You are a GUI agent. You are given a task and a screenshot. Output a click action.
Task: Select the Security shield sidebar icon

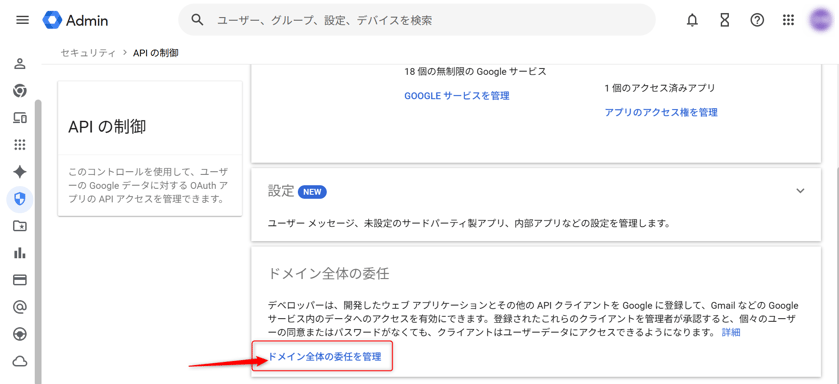20,200
